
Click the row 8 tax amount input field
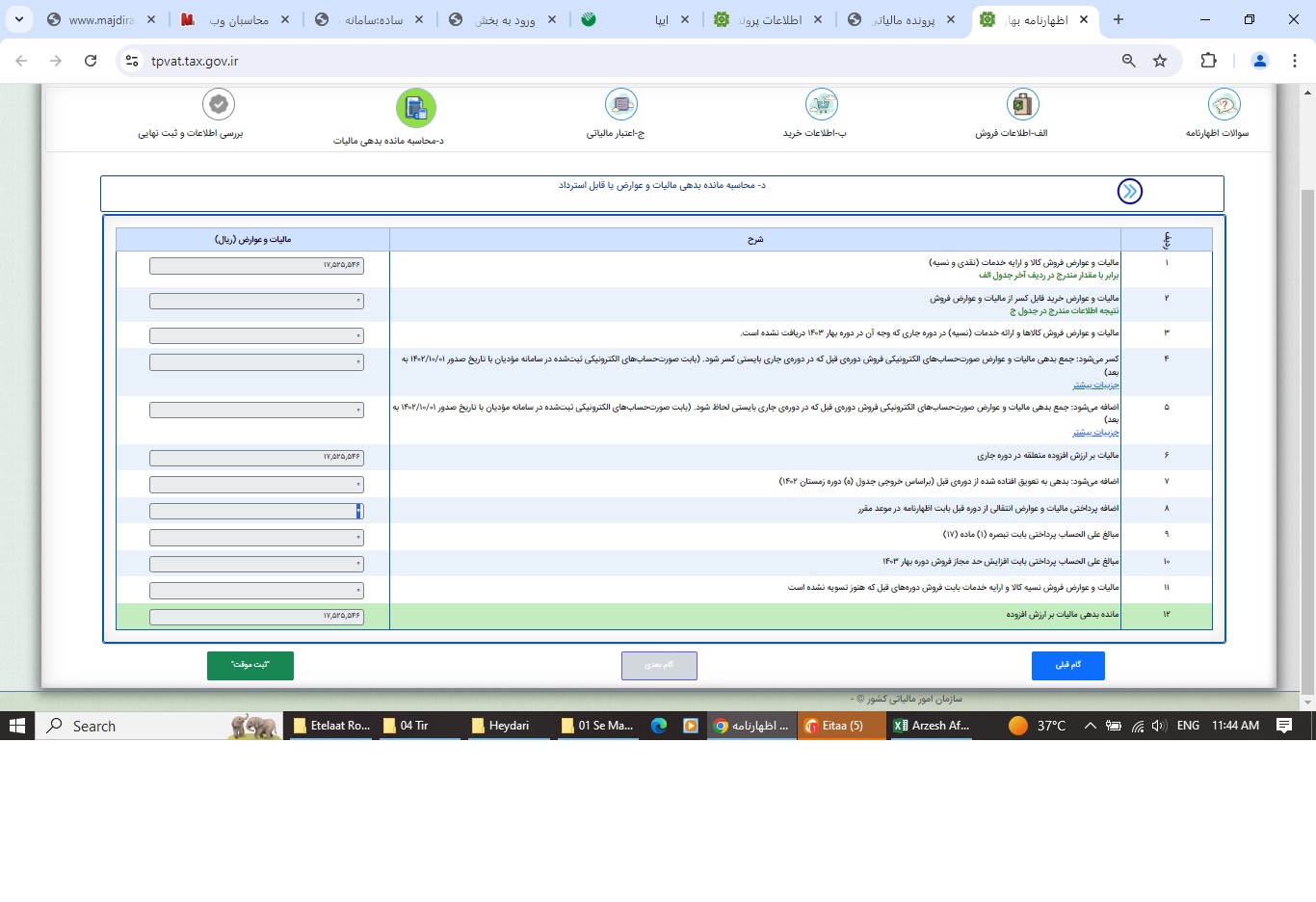tap(256, 511)
